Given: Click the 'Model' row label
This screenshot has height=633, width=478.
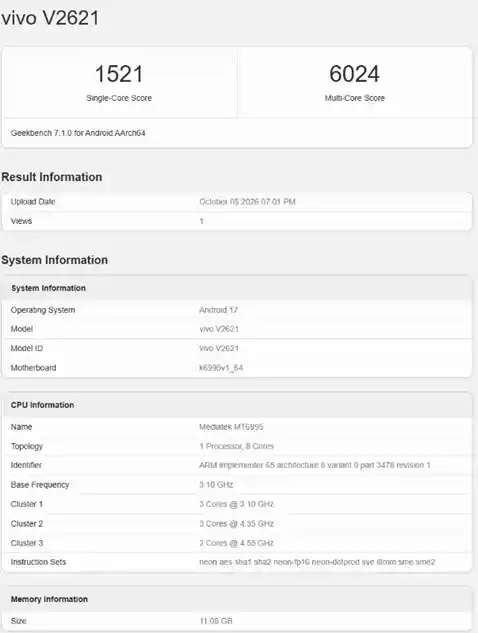Looking at the screenshot, I should point(22,329).
